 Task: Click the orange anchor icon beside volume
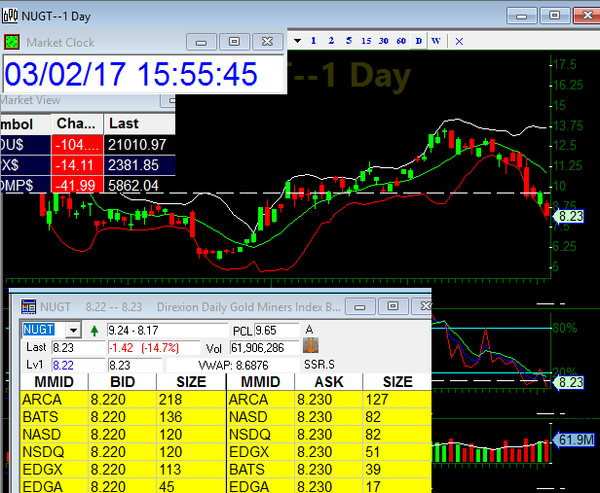(311, 345)
